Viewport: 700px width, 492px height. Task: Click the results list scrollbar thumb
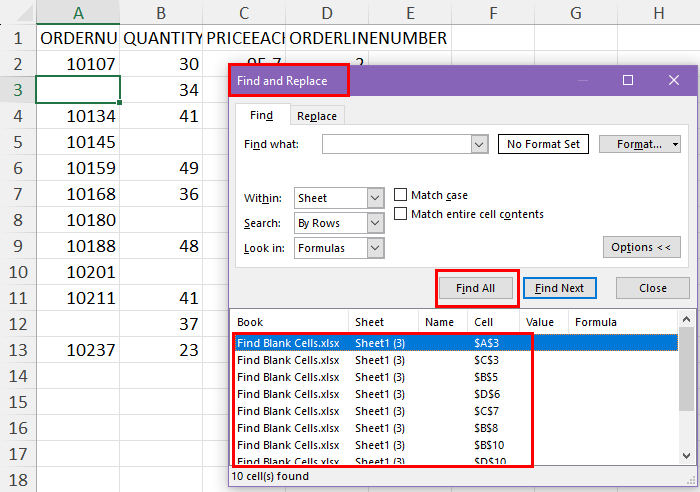point(687,368)
